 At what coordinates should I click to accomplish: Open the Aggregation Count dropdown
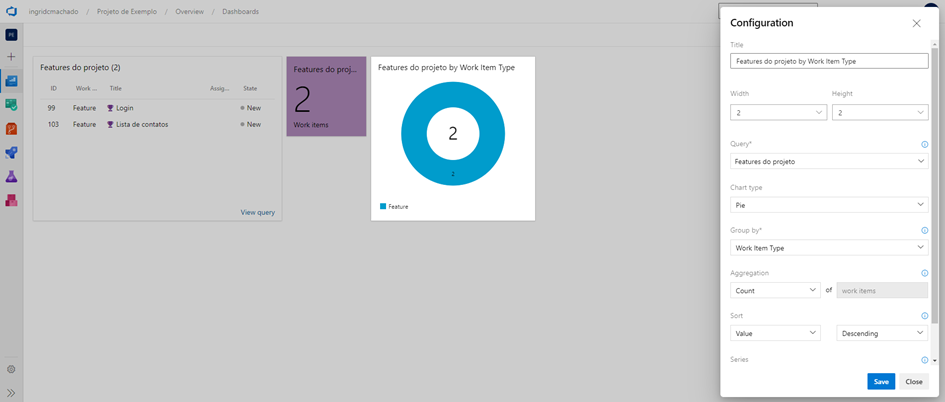tap(775, 291)
